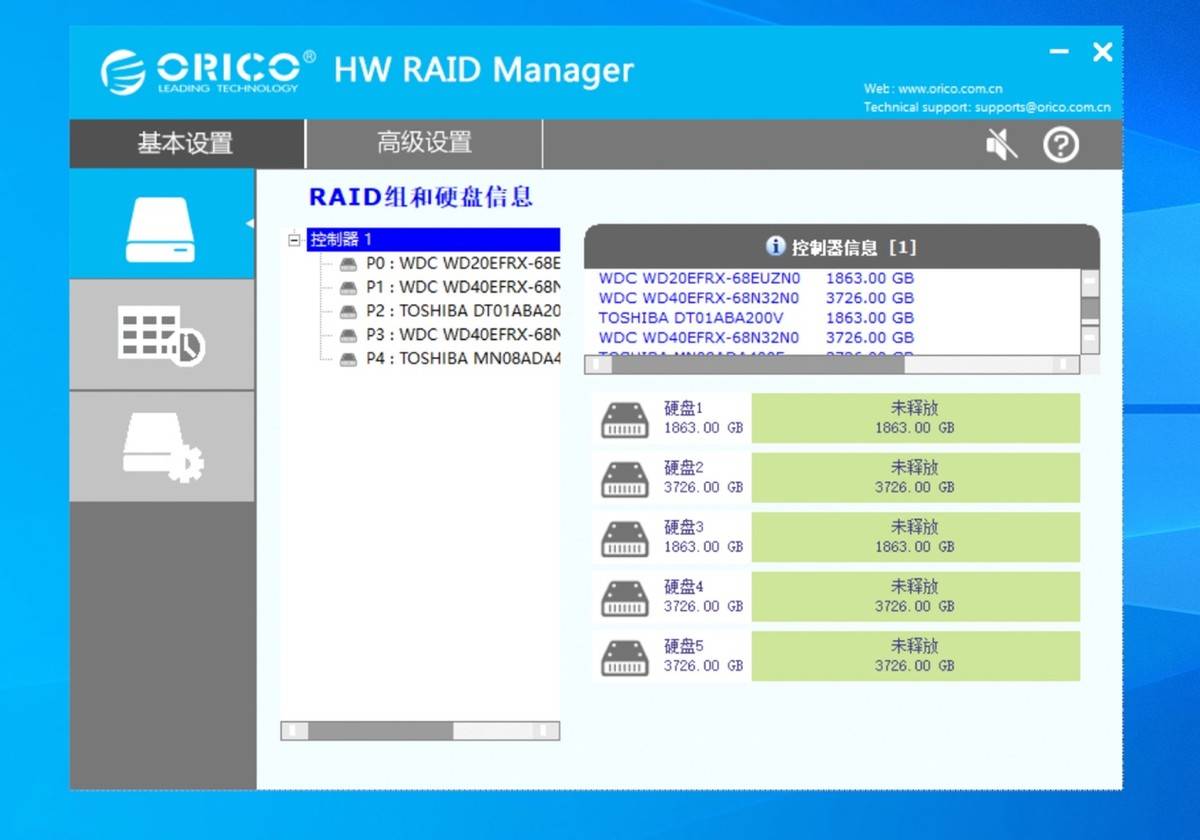
Task: Select P4 : TOSHIBA MN08ADA4 tree row
Action: tap(463, 359)
